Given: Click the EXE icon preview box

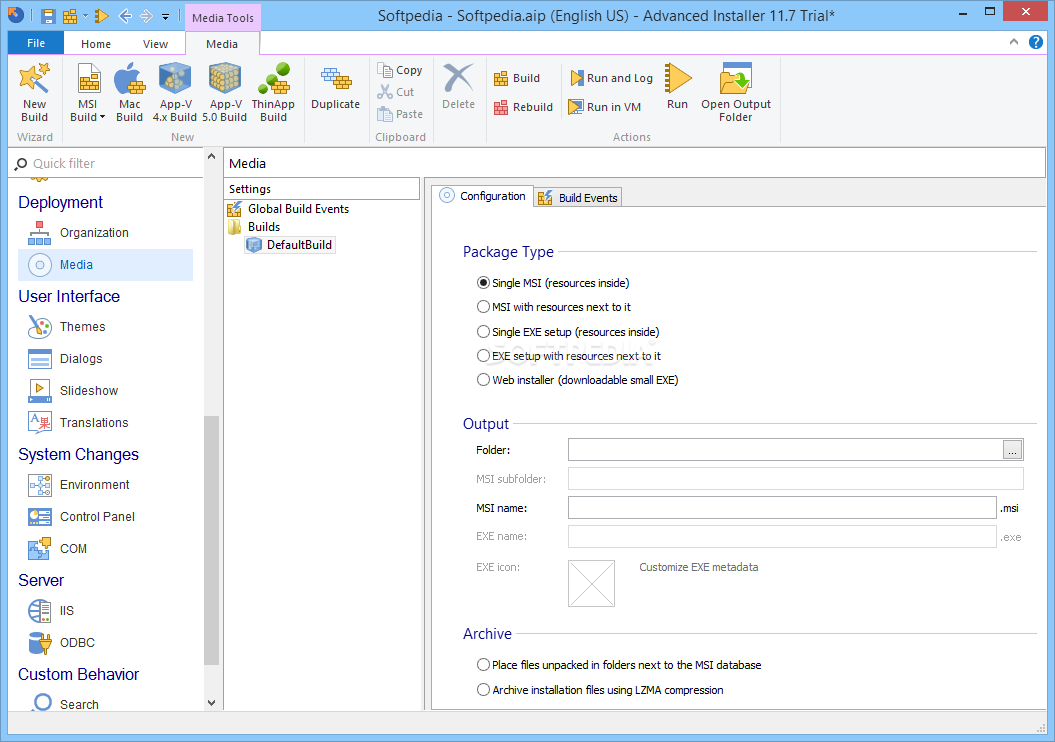Looking at the screenshot, I should pos(591,583).
